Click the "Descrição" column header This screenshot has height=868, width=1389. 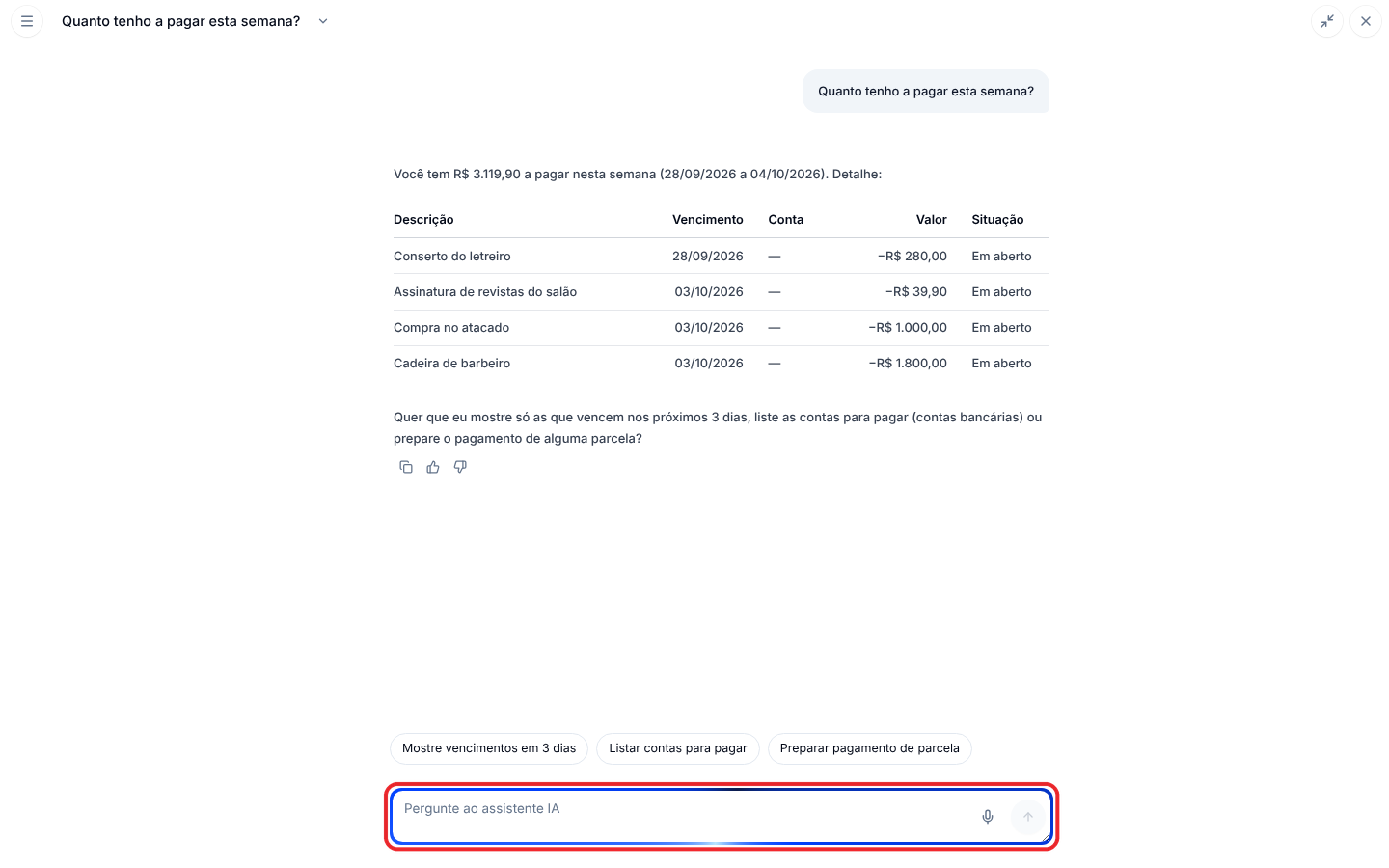[423, 220]
